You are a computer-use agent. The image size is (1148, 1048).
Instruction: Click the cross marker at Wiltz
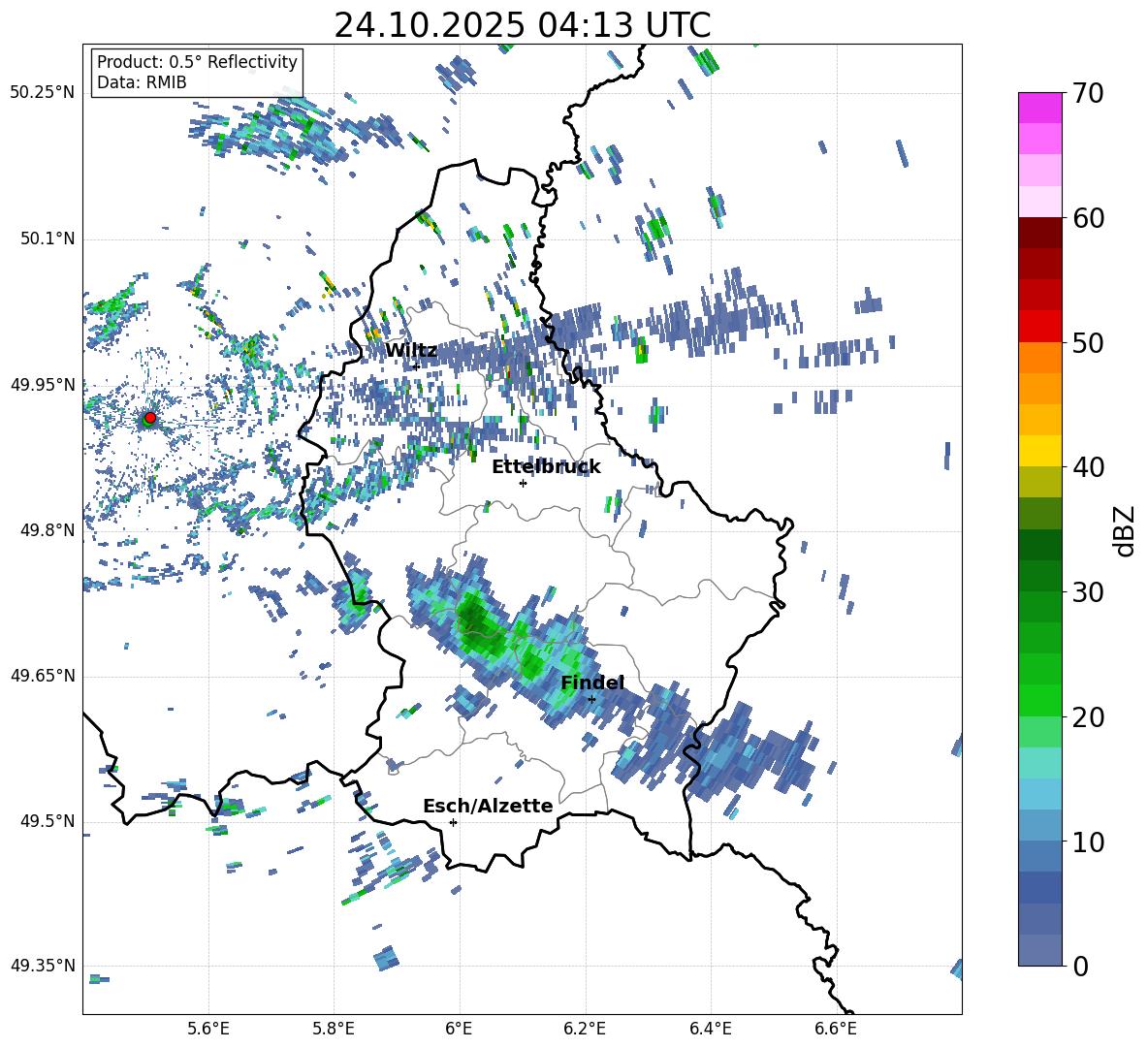click(x=416, y=366)
